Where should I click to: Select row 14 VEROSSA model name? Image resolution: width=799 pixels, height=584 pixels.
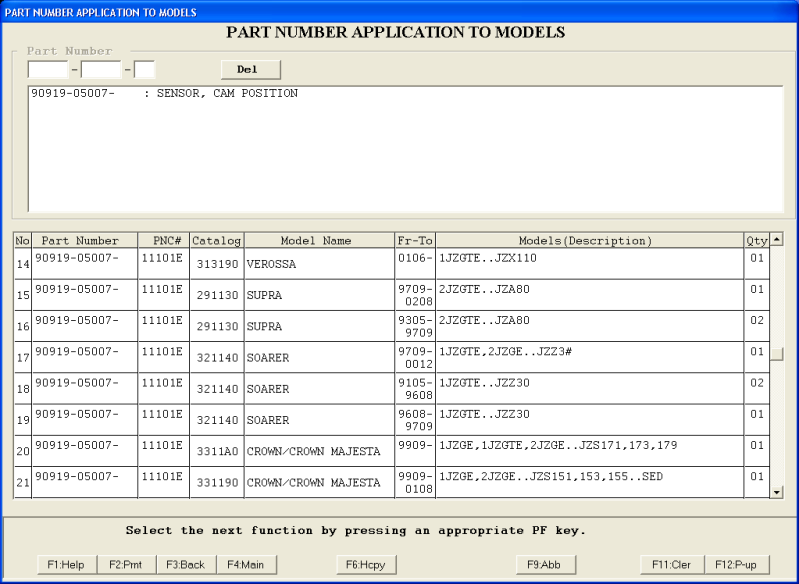(x=319, y=264)
